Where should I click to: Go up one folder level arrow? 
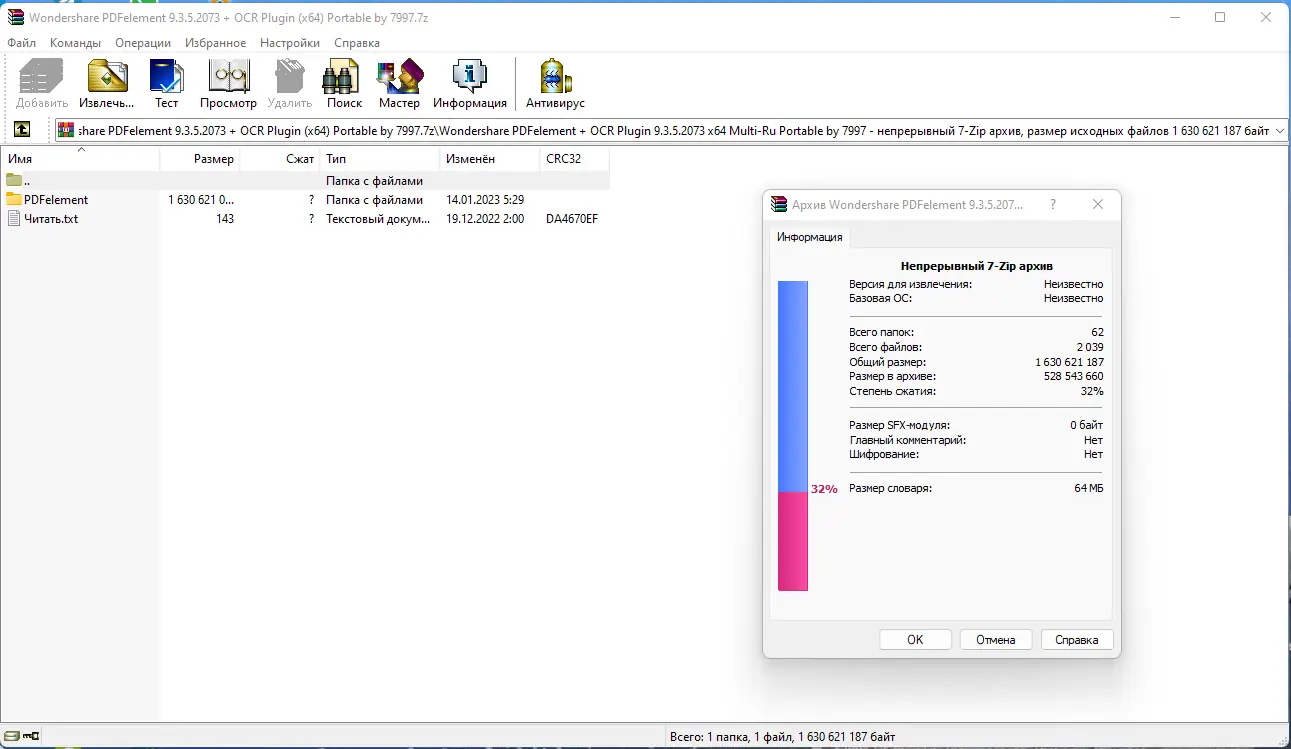pos(22,130)
